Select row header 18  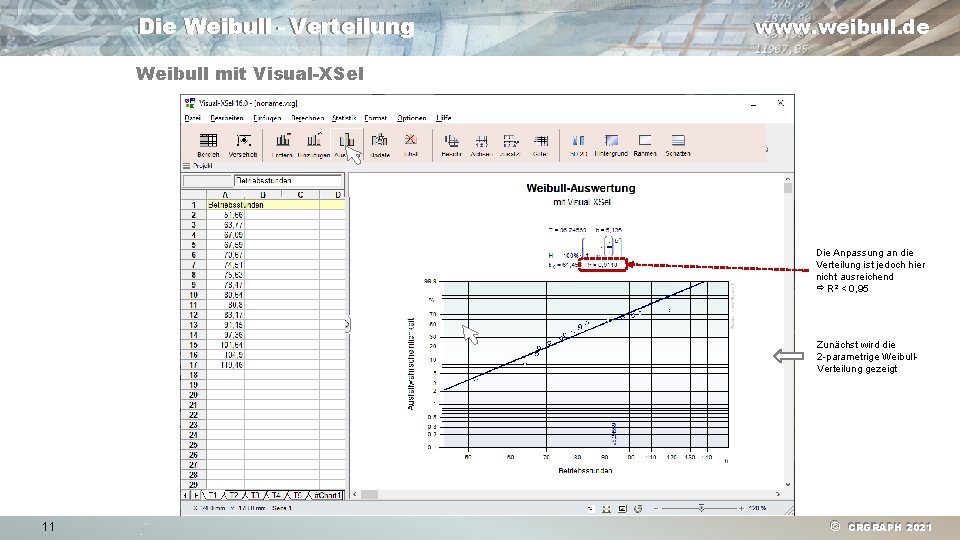pyautogui.click(x=193, y=375)
